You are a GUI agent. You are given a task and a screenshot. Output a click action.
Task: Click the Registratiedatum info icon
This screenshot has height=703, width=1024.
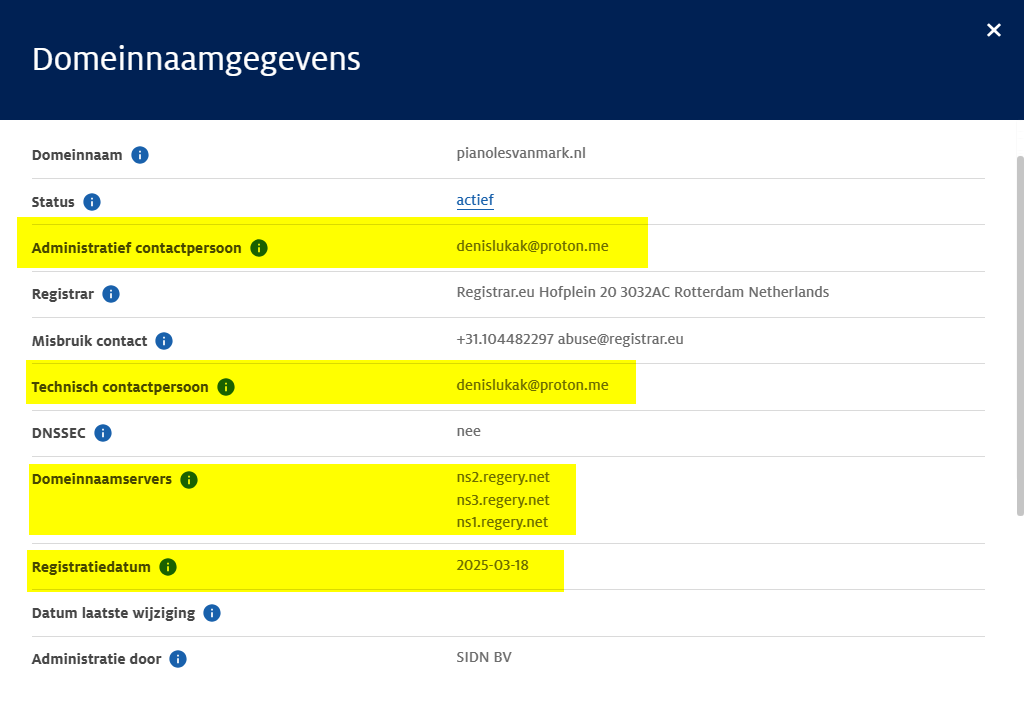tap(168, 567)
